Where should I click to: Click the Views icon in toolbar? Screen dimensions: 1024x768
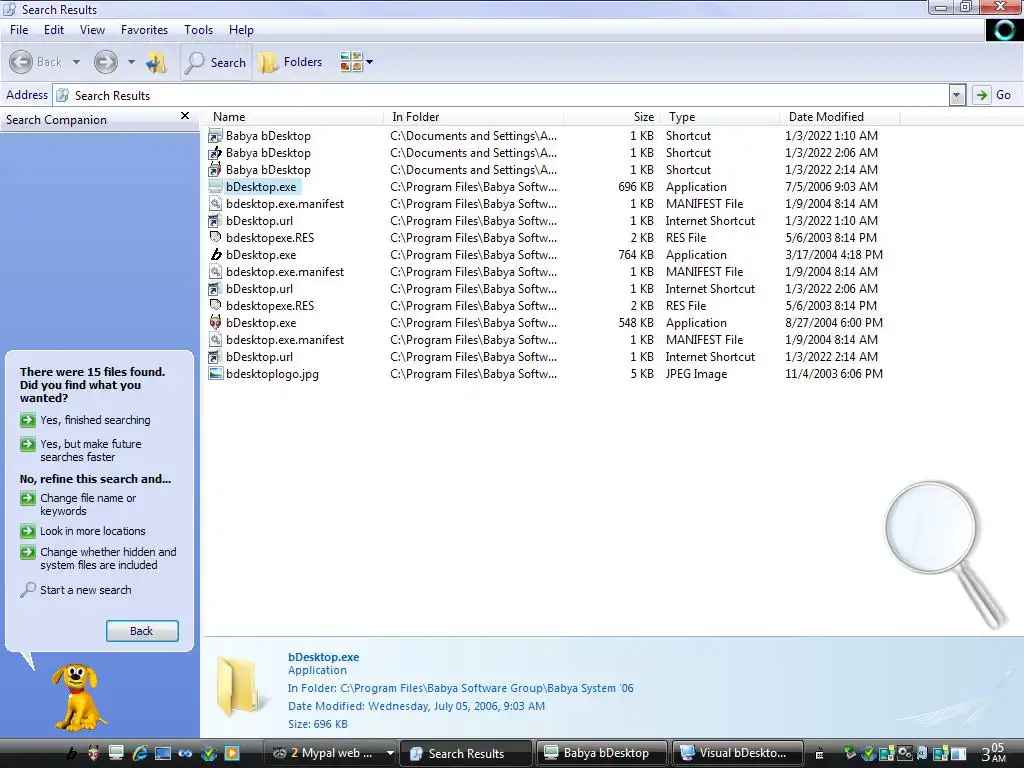pos(351,62)
